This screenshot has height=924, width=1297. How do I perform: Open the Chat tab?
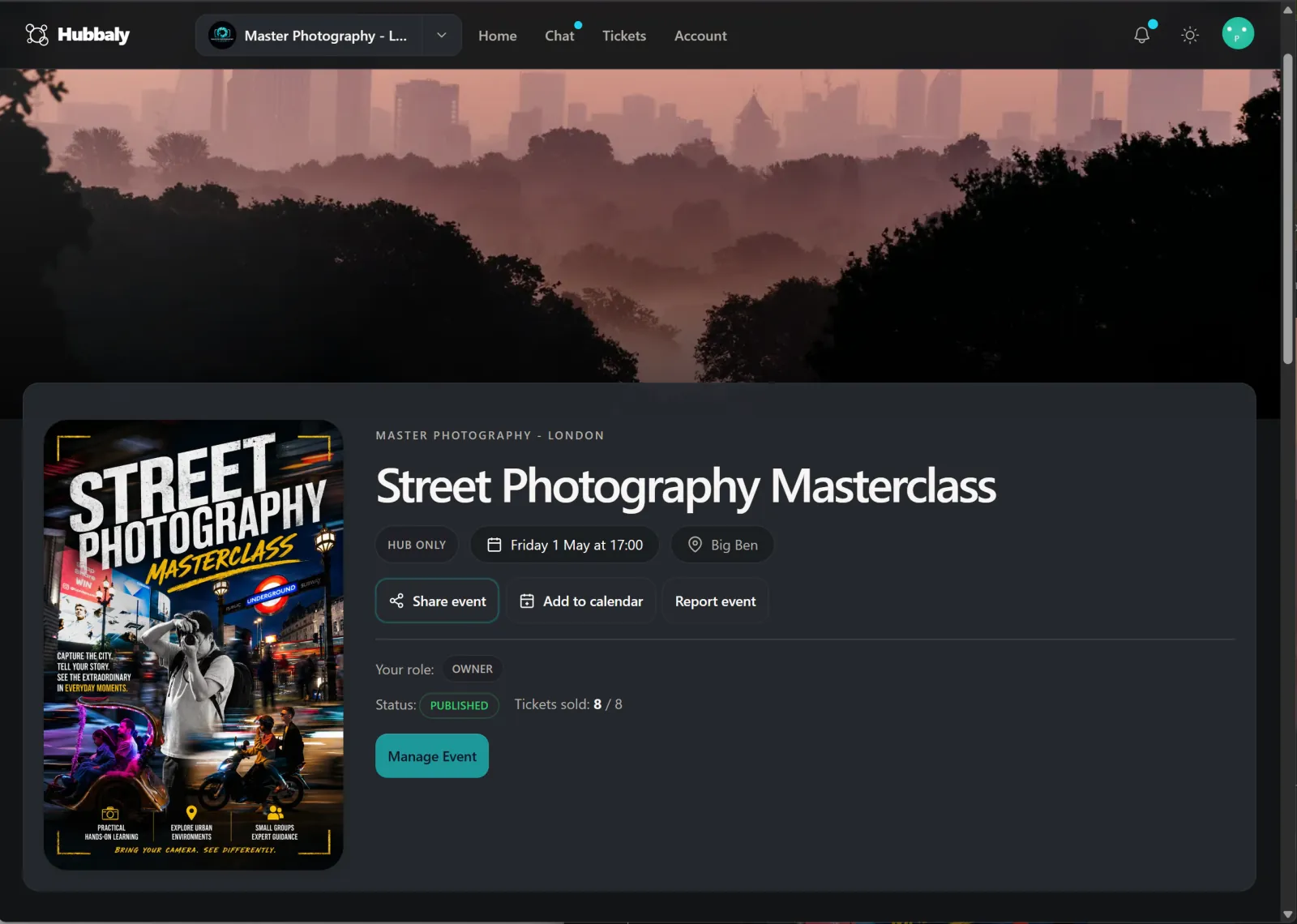coord(559,36)
